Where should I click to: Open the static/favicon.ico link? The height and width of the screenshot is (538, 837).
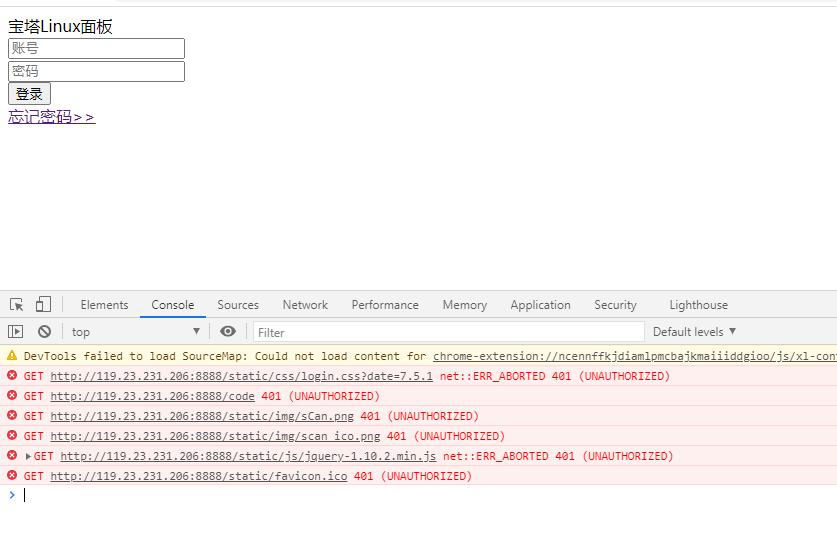point(199,476)
